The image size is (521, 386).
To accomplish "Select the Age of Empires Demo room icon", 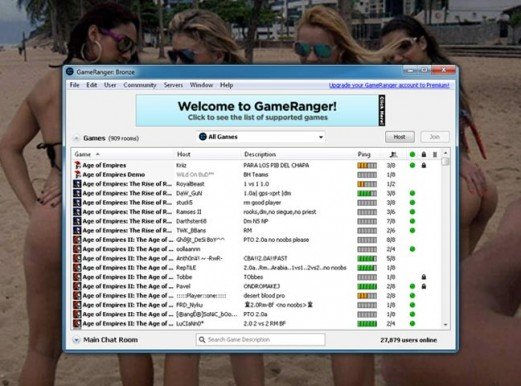I will [x=77, y=174].
